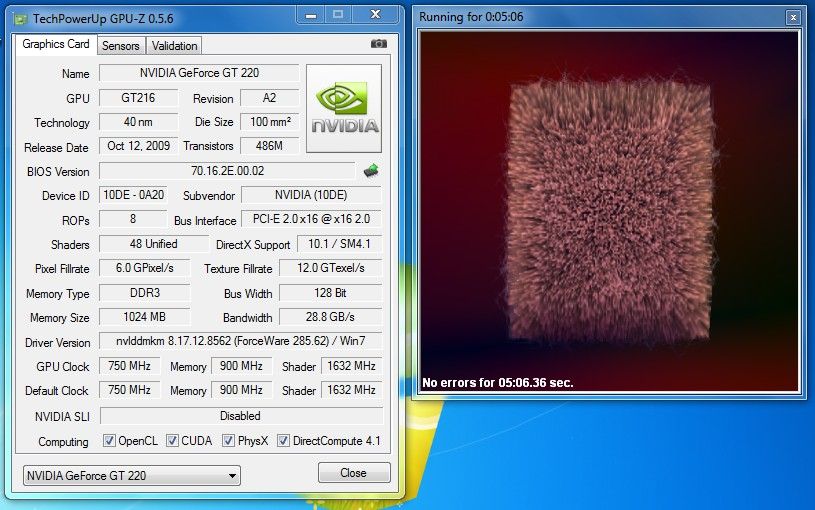Screen dimensions: 815x510
Task: Click the camera screenshot icon in GPU-Z
Action: pyautogui.click(x=378, y=44)
